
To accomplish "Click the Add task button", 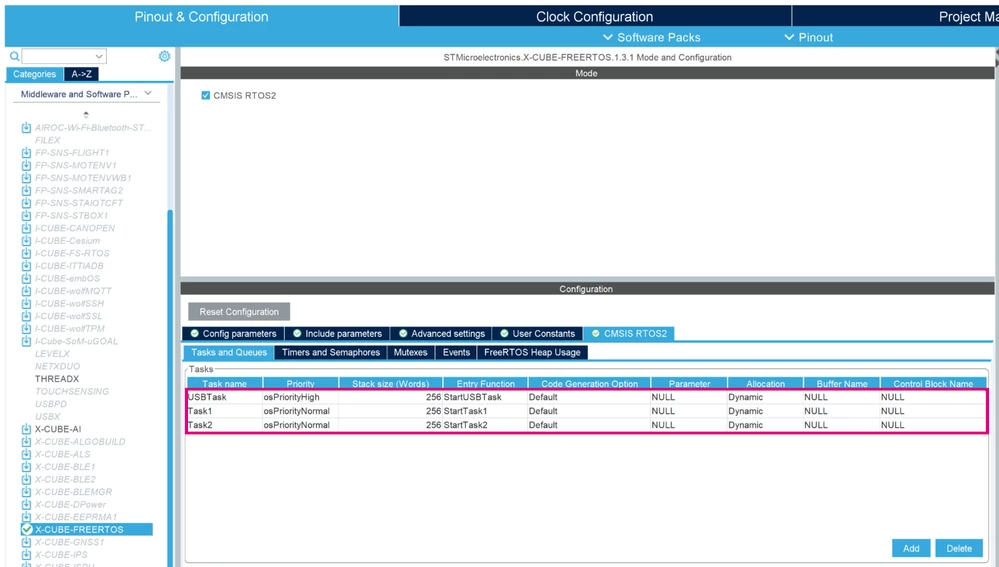I will [x=911, y=548].
